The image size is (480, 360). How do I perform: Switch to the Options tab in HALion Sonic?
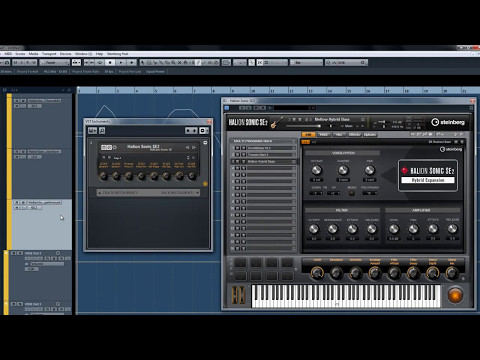click(370, 134)
